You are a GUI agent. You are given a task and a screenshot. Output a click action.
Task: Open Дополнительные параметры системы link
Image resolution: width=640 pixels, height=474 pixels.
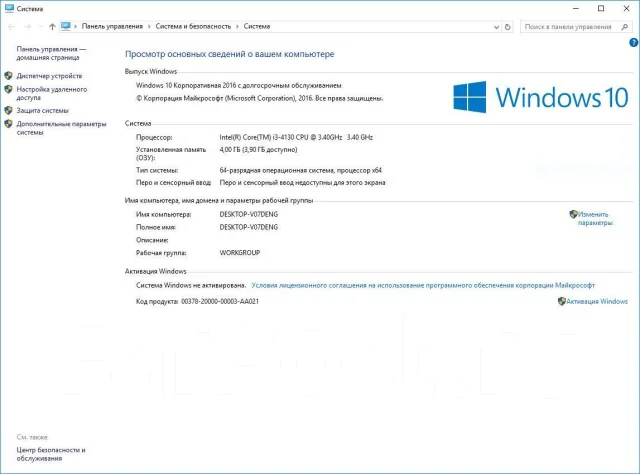click(x=61, y=128)
